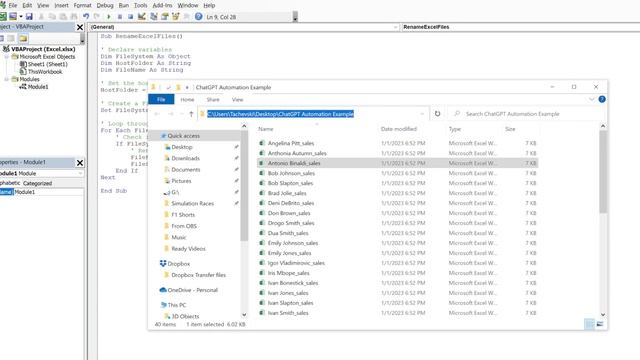Run the macro with the green Play icon

109,17
